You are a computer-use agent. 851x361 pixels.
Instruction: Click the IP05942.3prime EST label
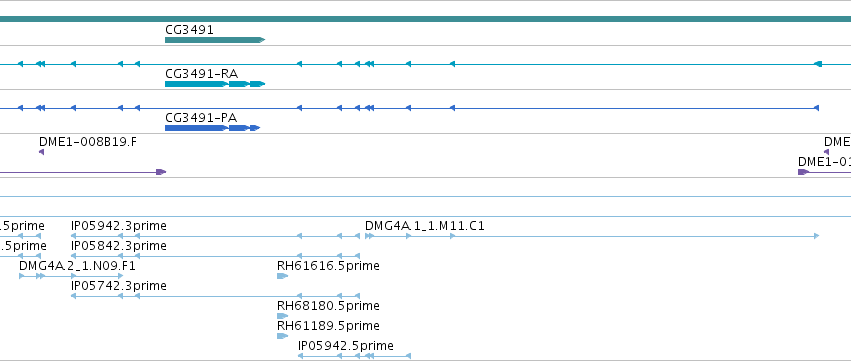[x=119, y=225]
